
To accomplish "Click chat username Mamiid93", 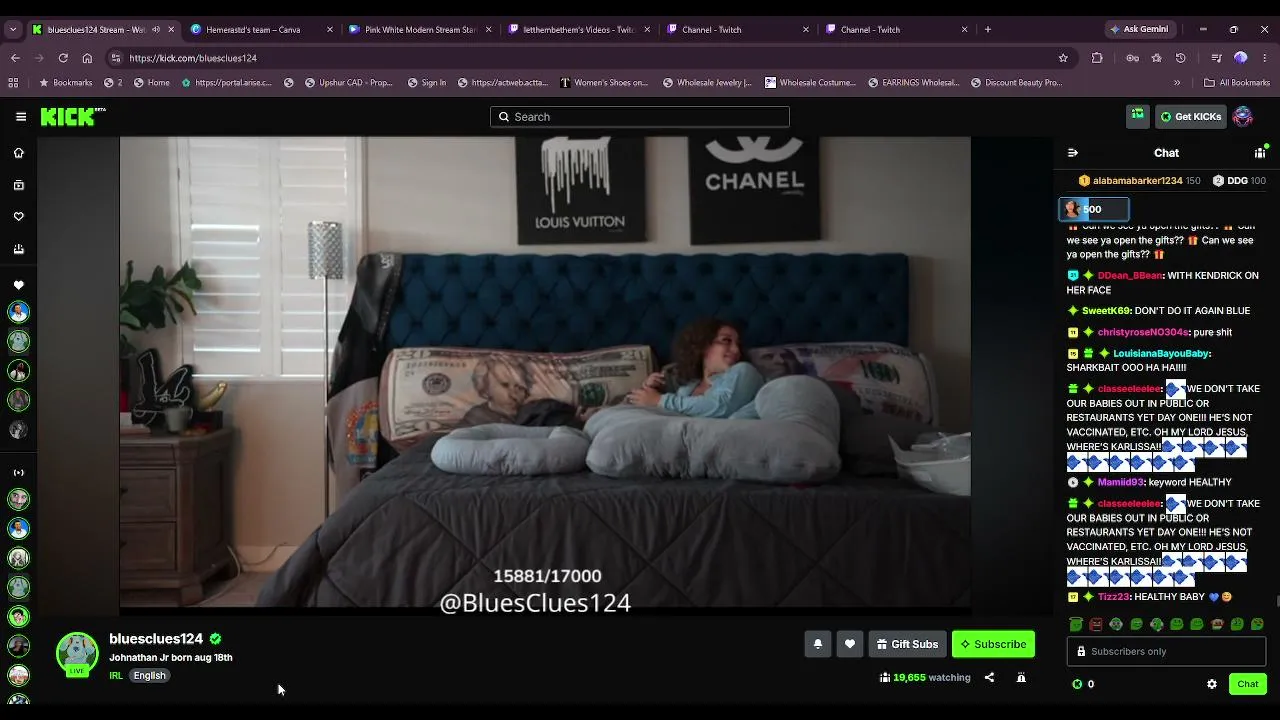I will (1120, 482).
